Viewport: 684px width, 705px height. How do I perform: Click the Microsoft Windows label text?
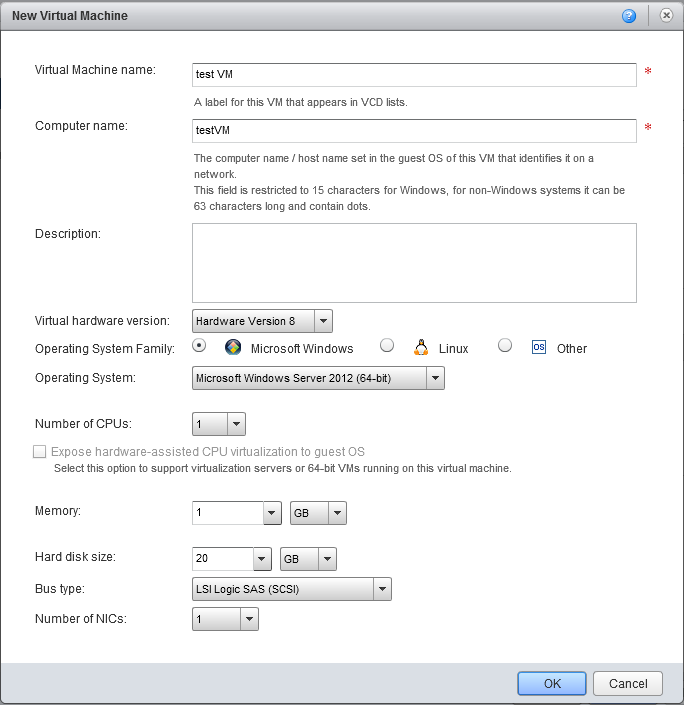pos(302,348)
